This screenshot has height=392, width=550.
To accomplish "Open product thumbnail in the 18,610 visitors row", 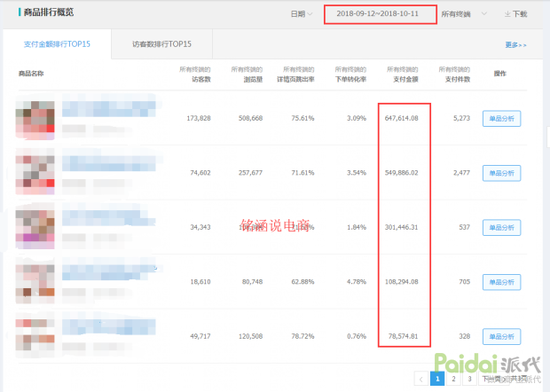I will tap(35, 283).
